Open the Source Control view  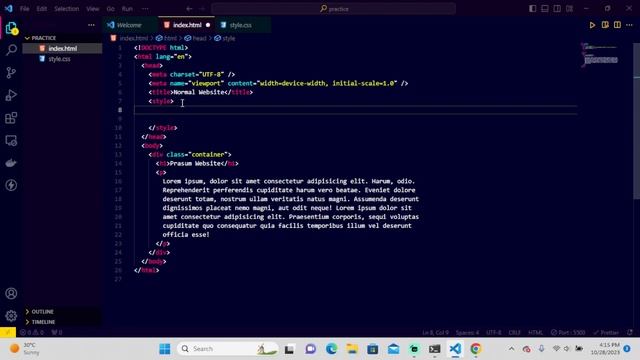click(11, 73)
